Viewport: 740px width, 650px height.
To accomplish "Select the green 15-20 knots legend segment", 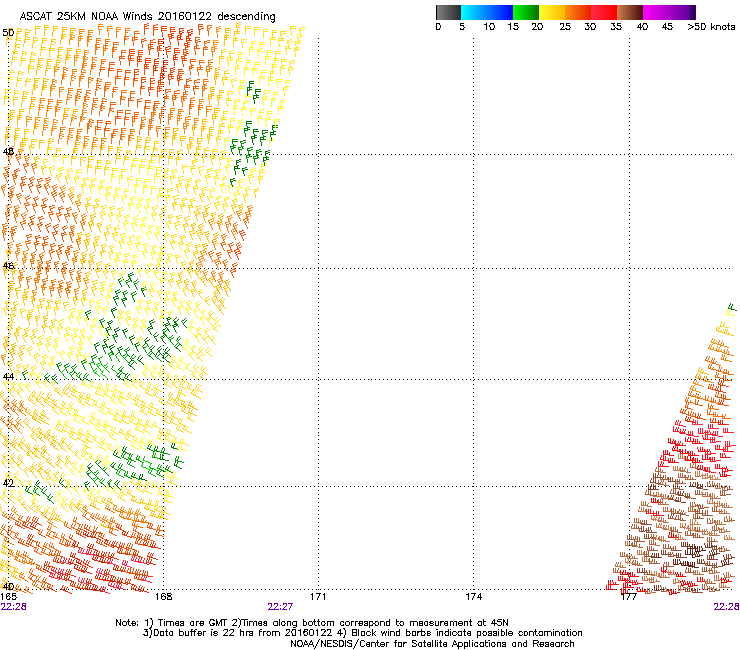I will (526, 12).
